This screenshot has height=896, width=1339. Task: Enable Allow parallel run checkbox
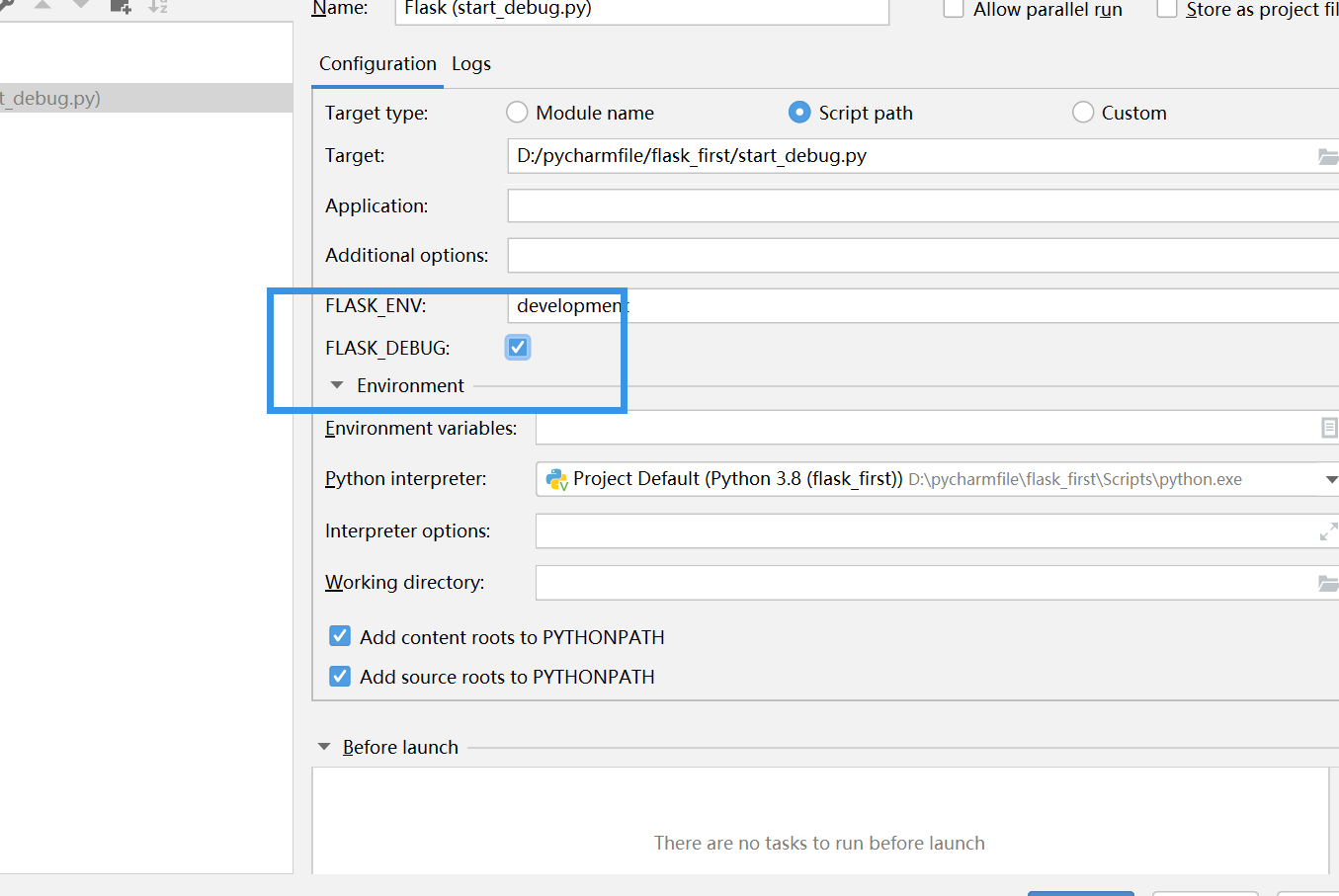954,9
